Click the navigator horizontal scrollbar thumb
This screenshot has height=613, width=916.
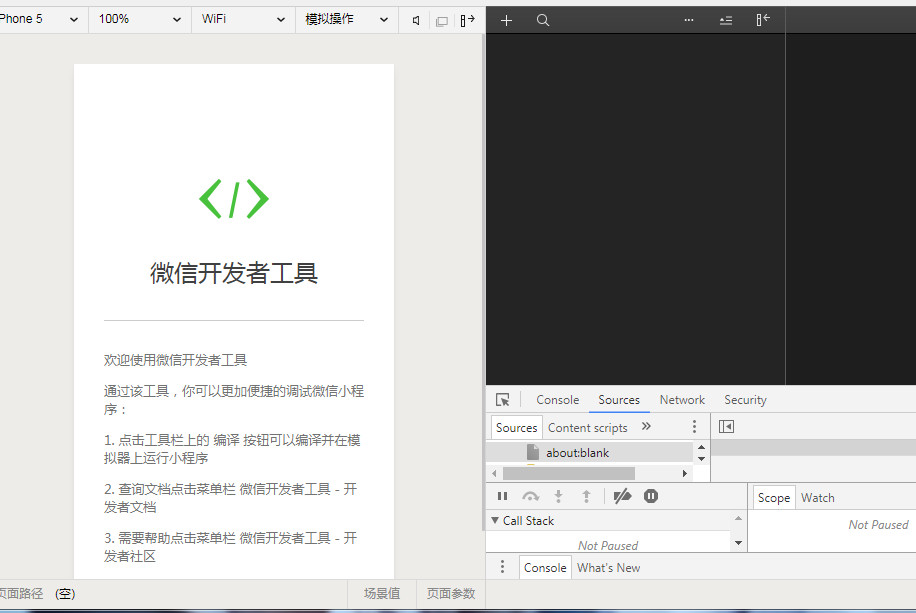(x=568, y=473)
